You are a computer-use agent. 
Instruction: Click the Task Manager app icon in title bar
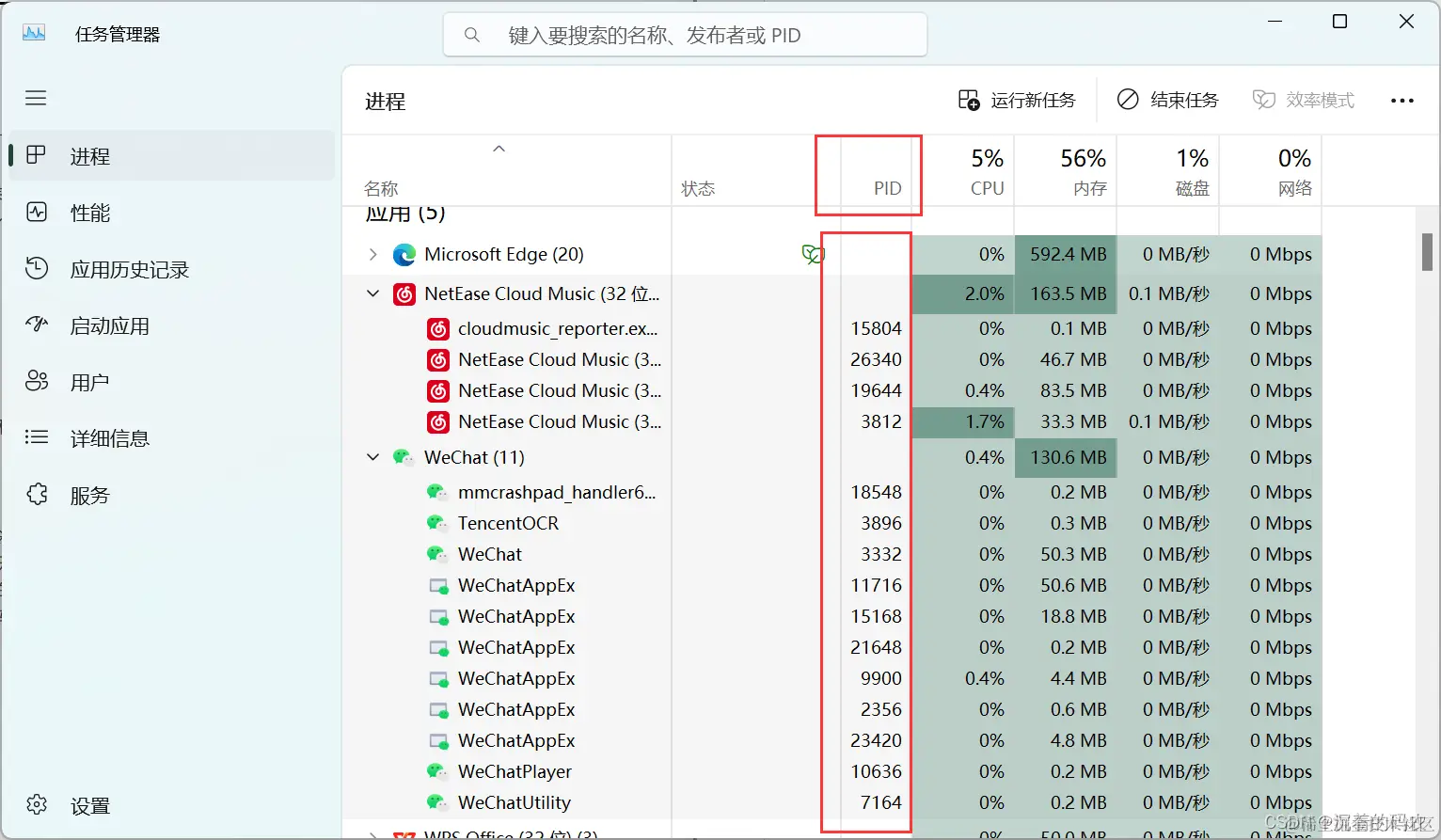34,34
